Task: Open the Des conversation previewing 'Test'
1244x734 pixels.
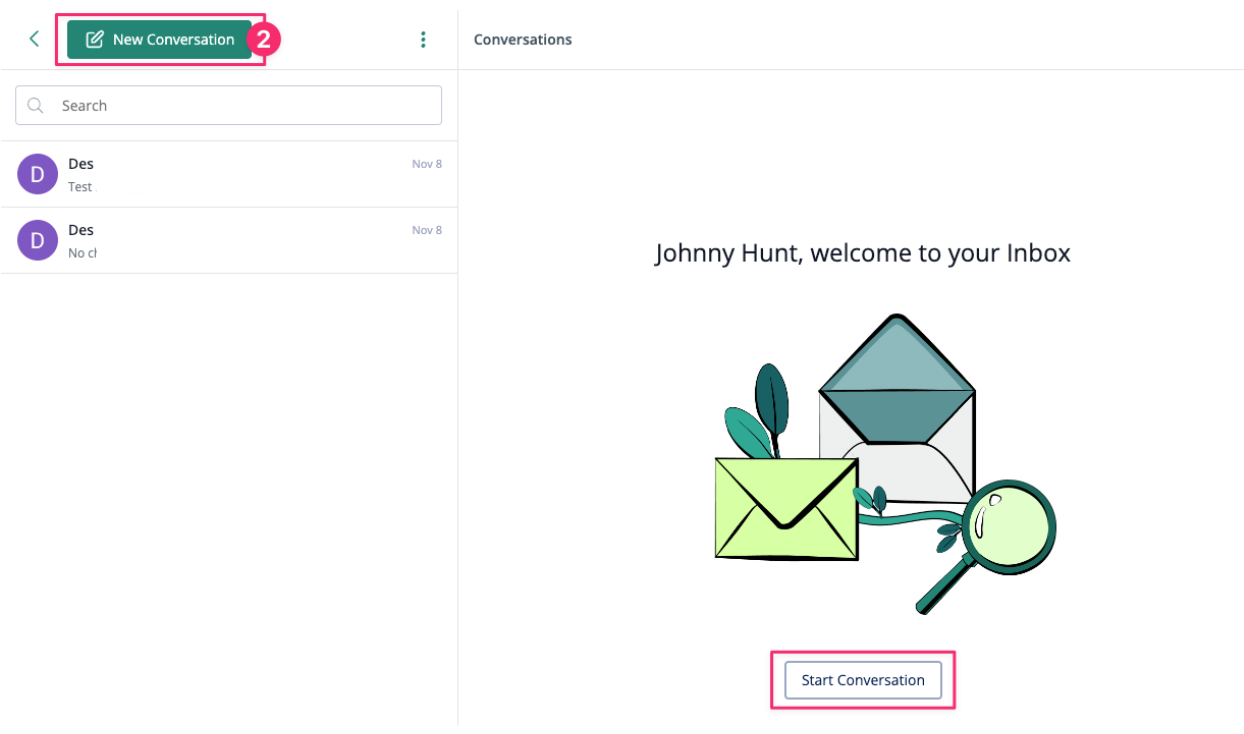Action: coord(240,174)
